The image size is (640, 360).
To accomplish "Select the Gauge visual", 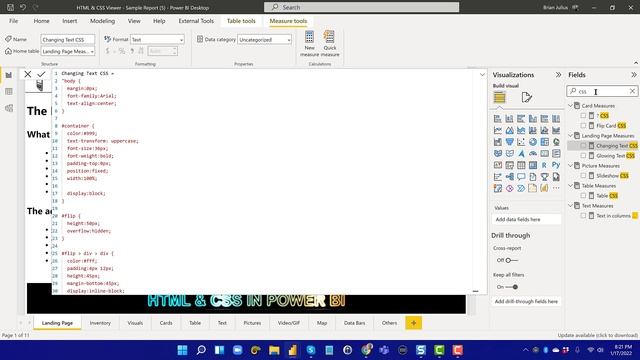I will 533,153.
